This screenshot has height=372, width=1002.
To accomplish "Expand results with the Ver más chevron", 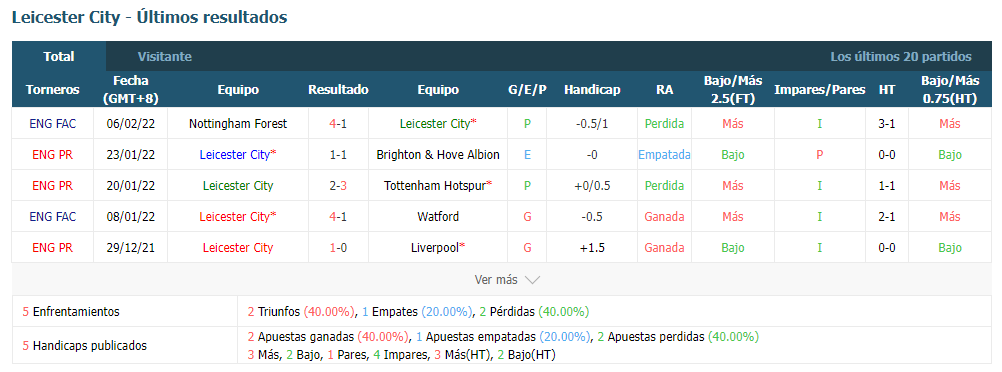I will [532, 280].
